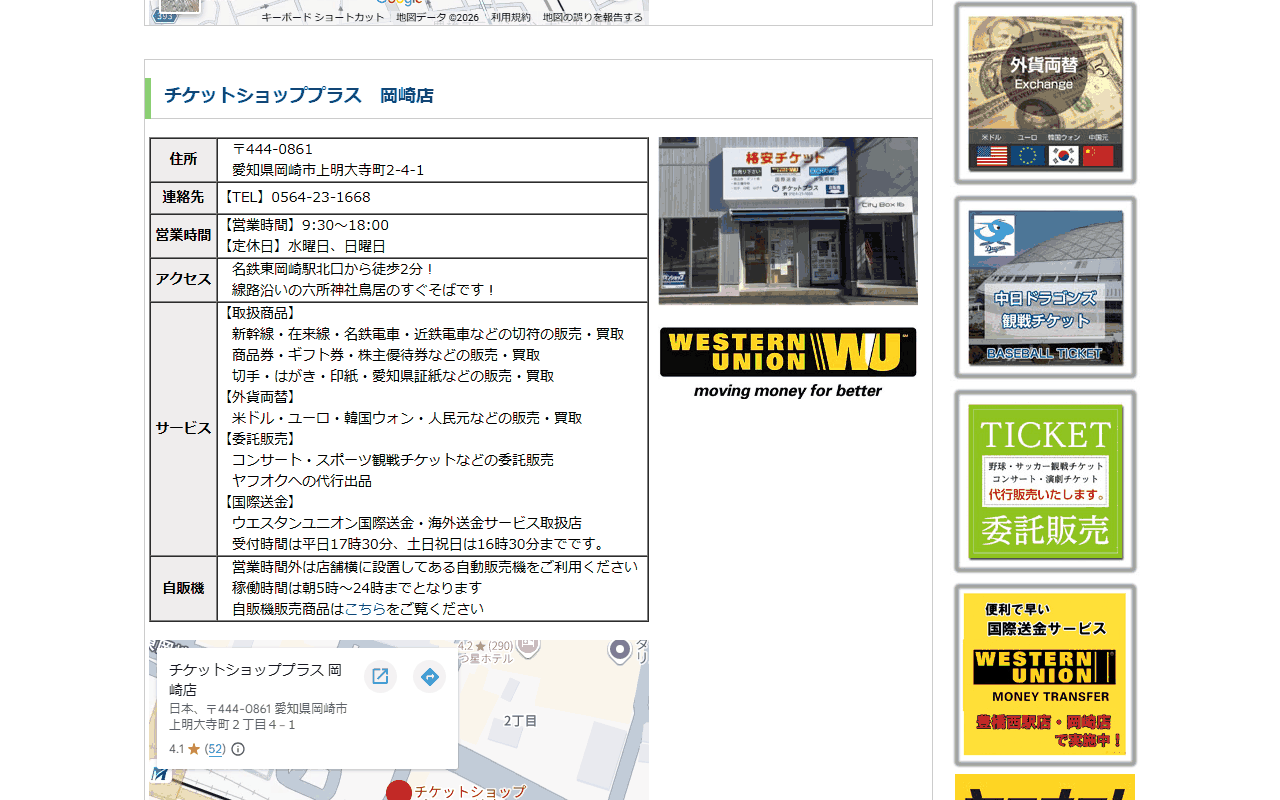
Task: Click the blue directions arrow icon
Action: click(x=429, y=677)
